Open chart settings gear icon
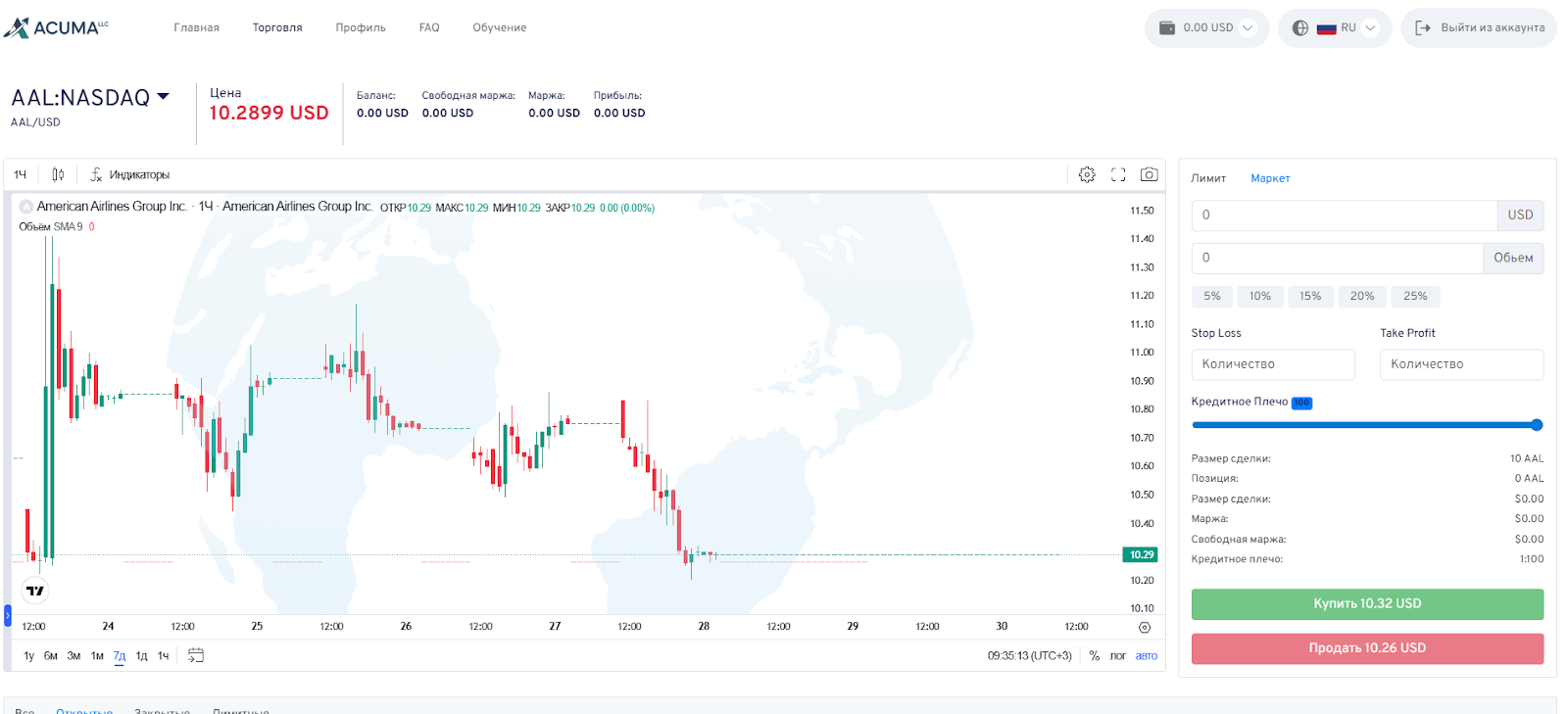 coord(1087,174)
